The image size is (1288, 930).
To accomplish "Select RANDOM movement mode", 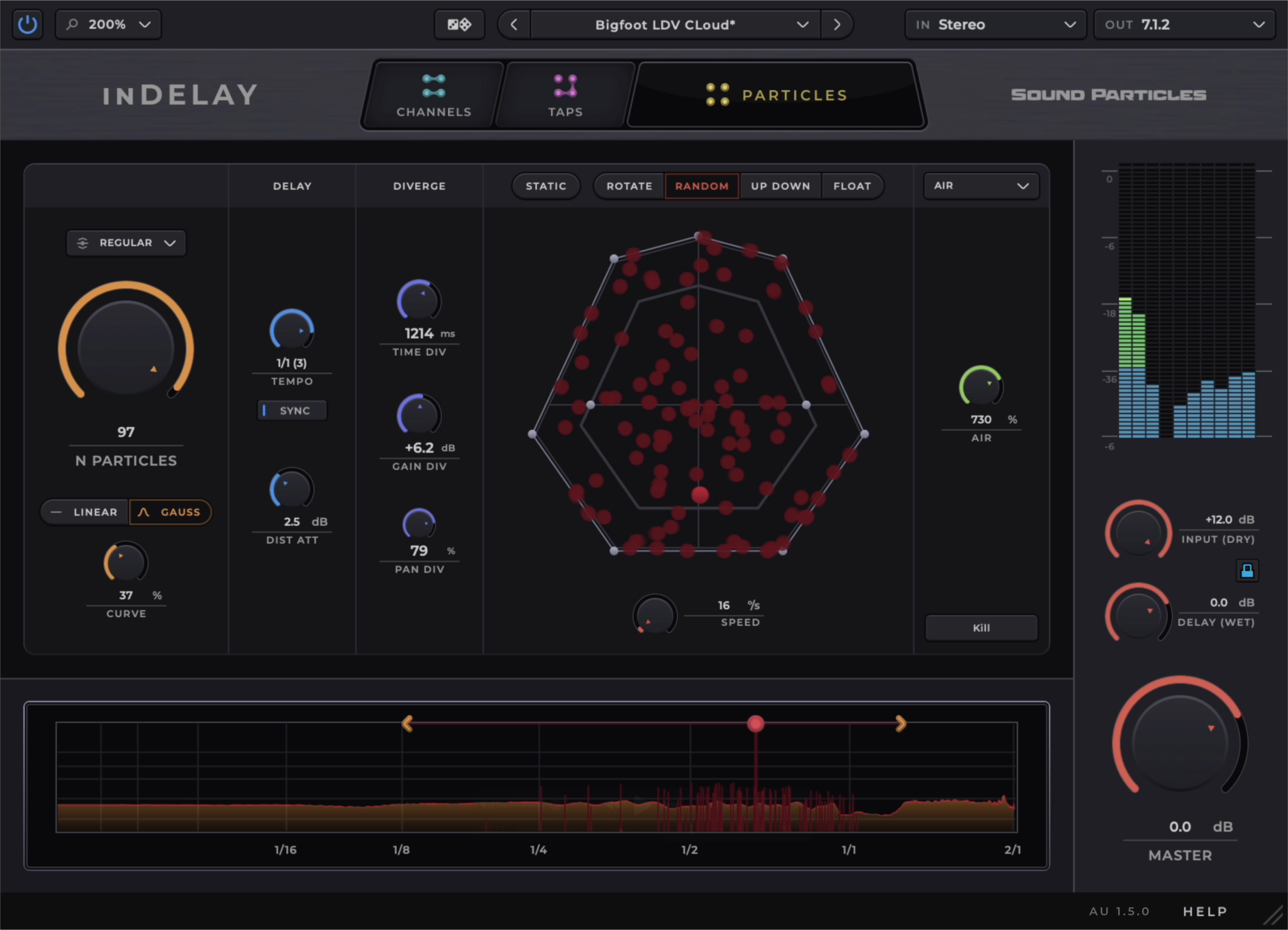I will [x=702, y=186].
